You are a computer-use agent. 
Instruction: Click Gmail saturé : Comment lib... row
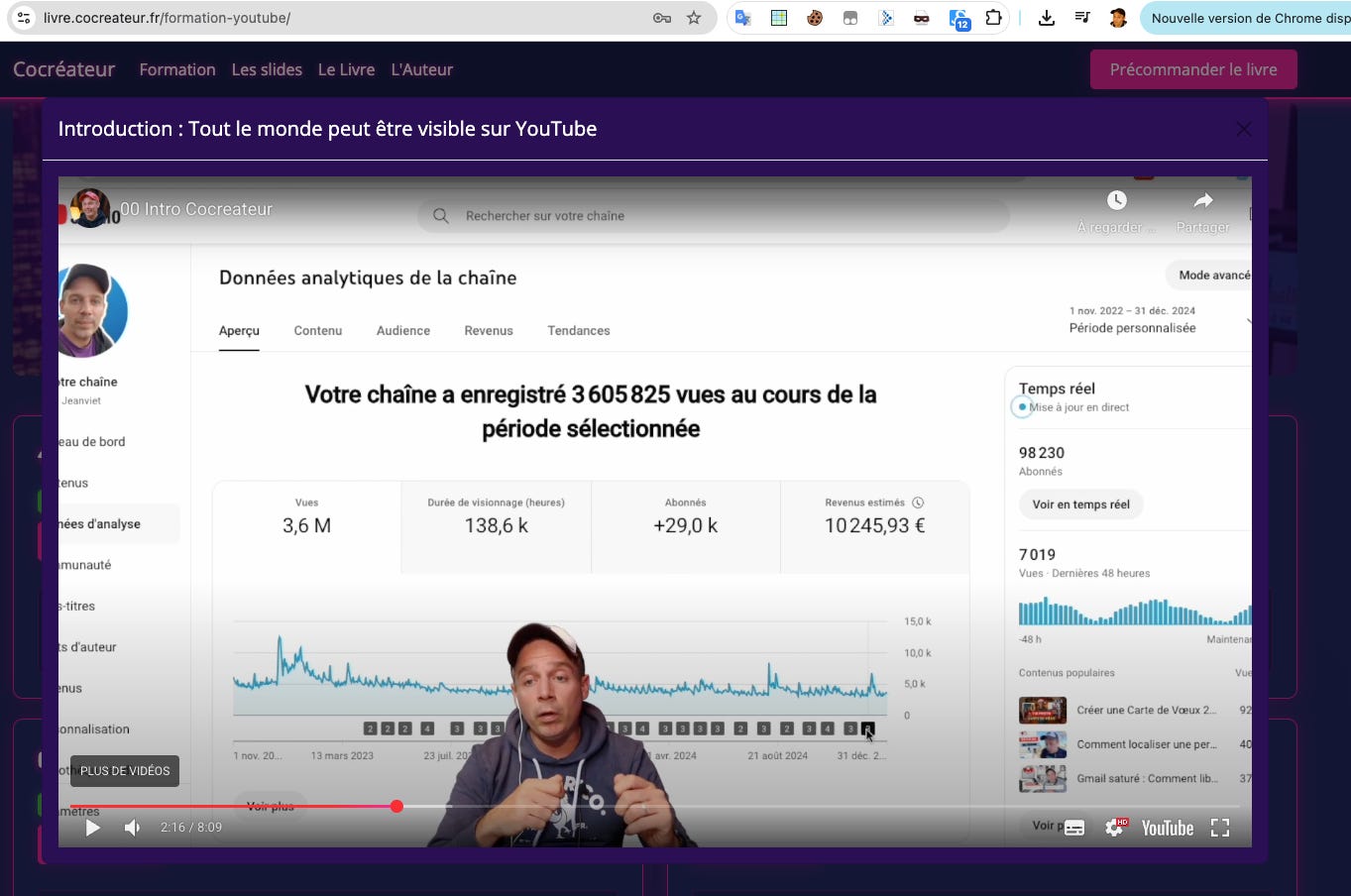(x=1135, y=778)
